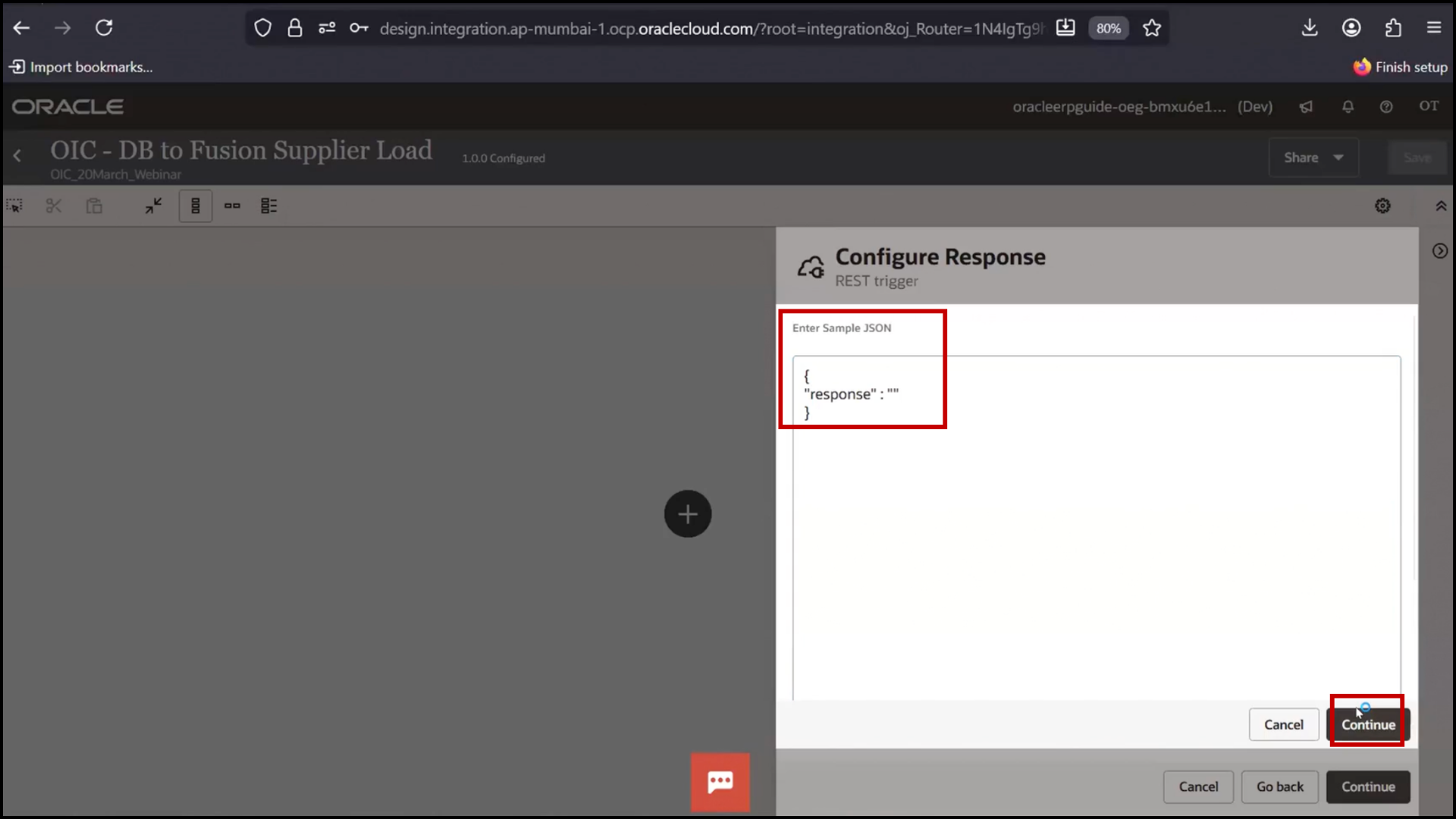Reload the current page
This screenshot has width=1456, height=819.
pos(104,28)
